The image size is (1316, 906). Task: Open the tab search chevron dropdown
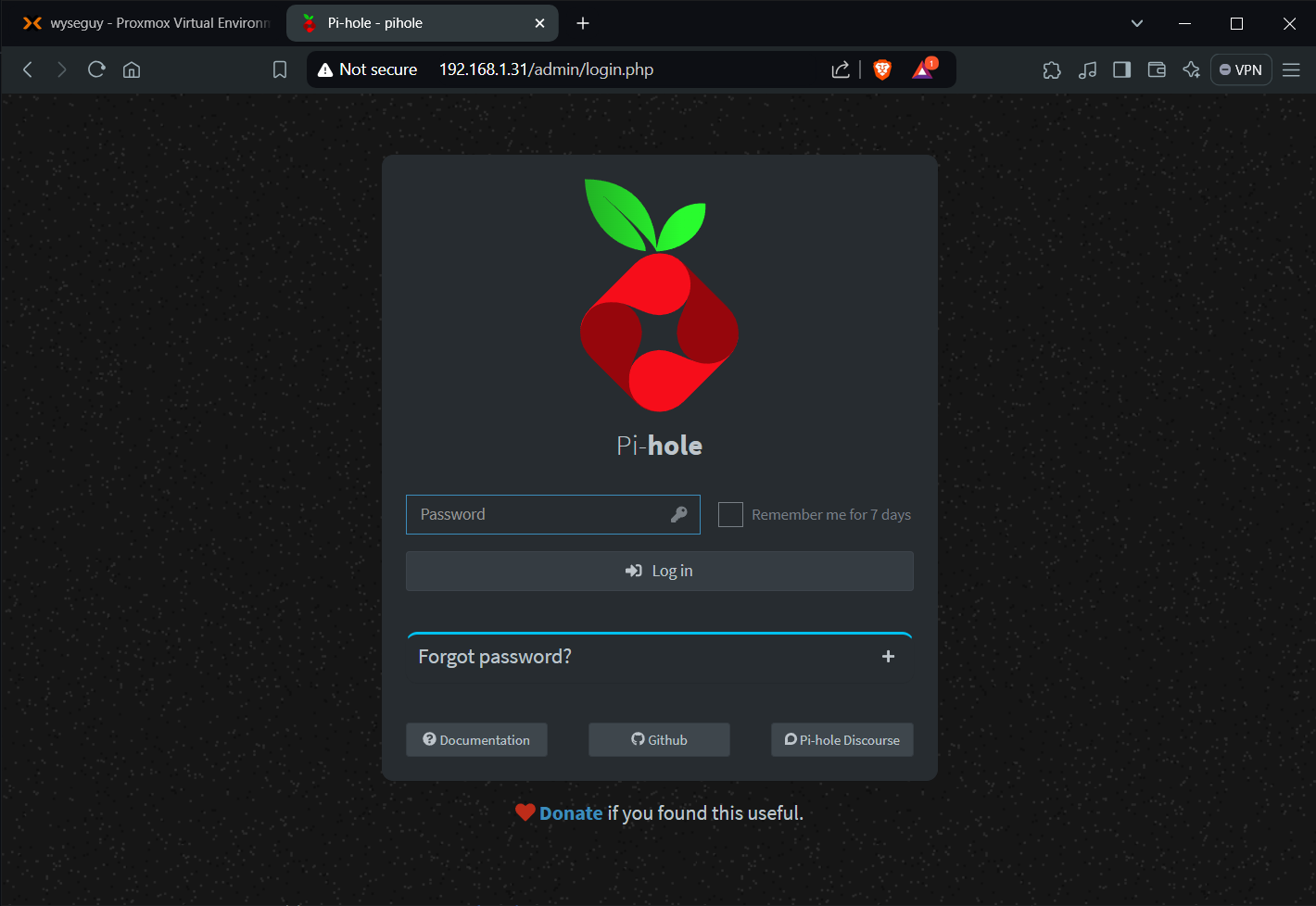point(1137,23)
